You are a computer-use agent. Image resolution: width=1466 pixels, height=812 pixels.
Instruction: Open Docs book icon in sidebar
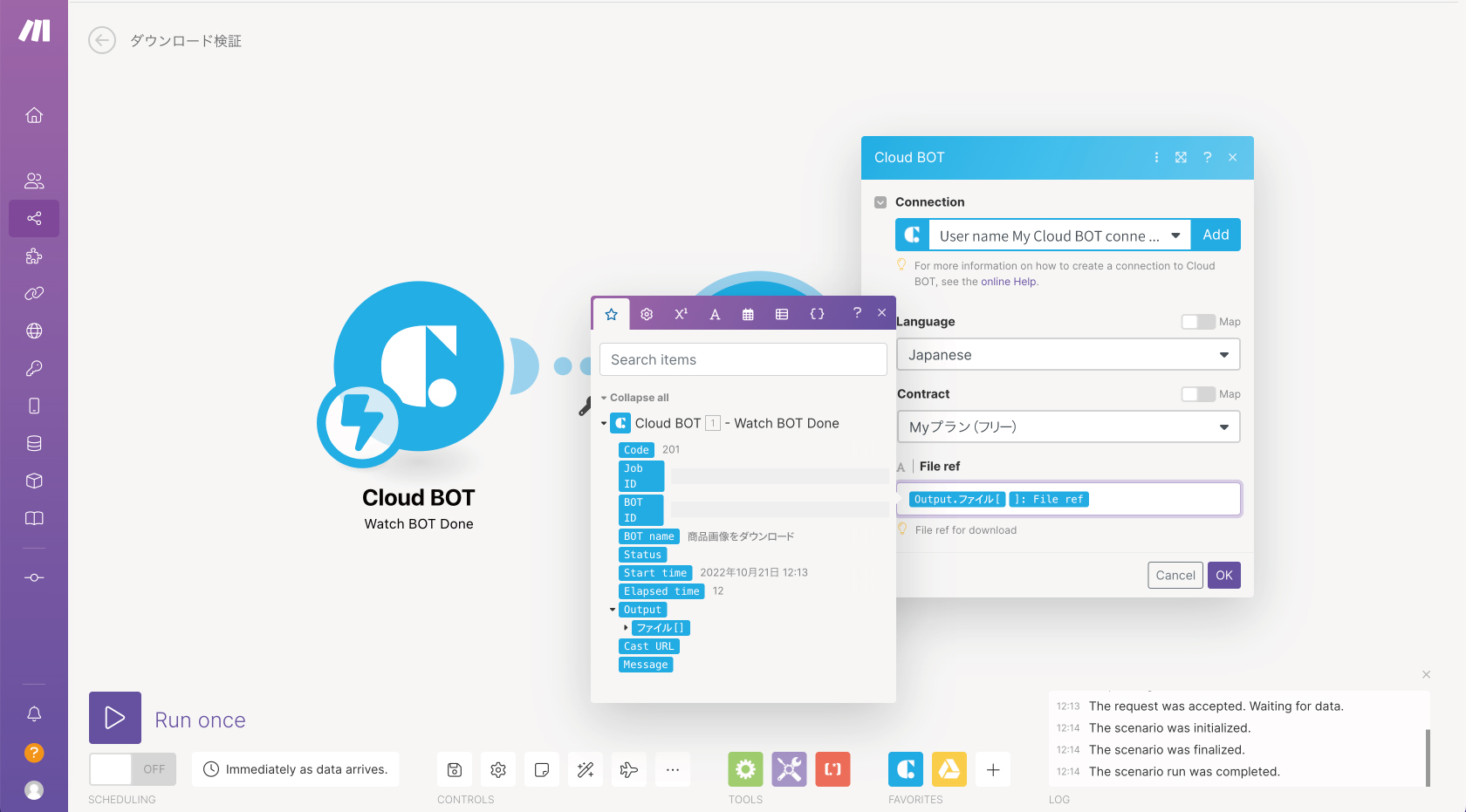click(x=34, y=518)
